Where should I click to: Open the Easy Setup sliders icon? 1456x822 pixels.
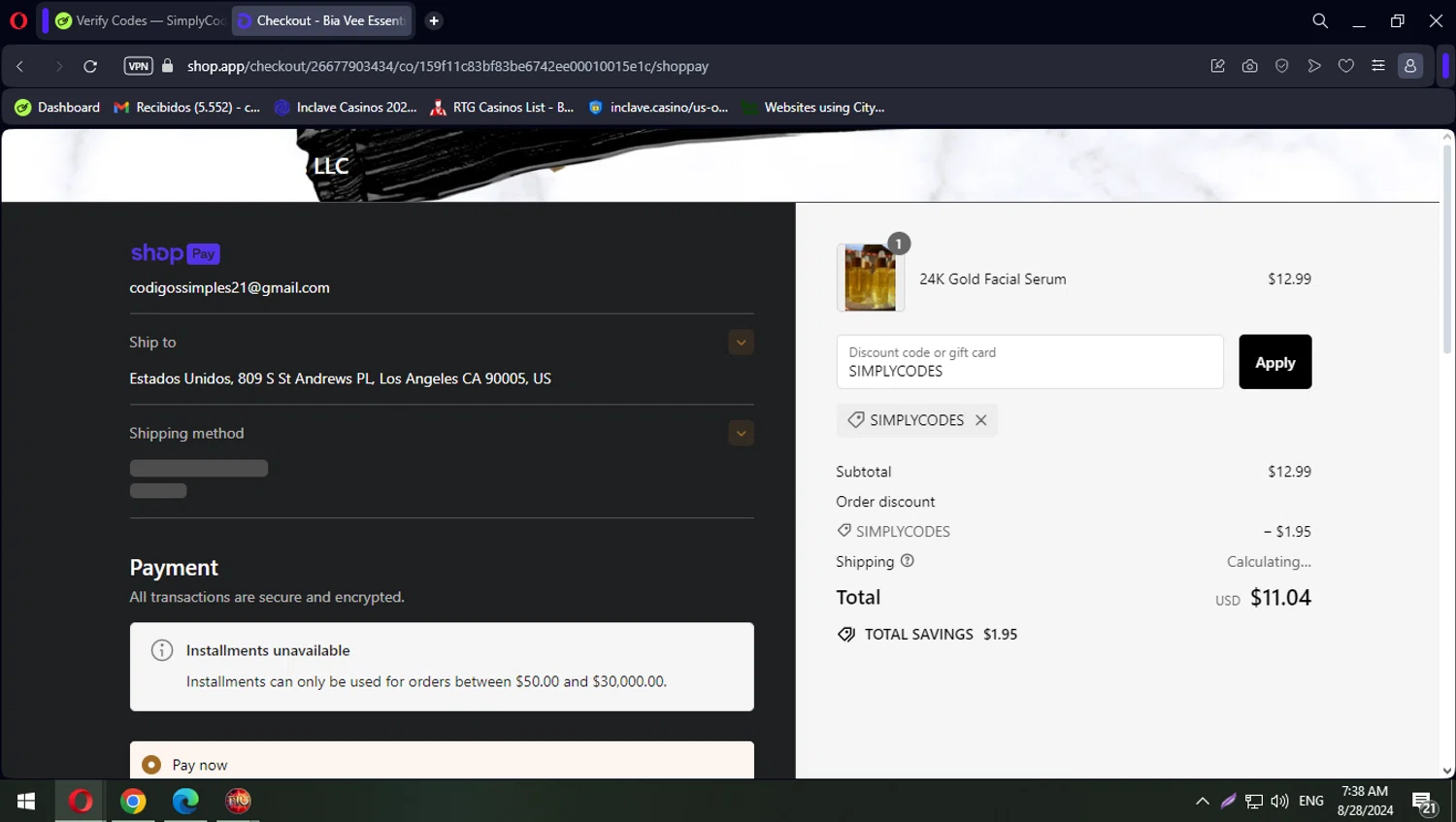tap(1378, 66)
